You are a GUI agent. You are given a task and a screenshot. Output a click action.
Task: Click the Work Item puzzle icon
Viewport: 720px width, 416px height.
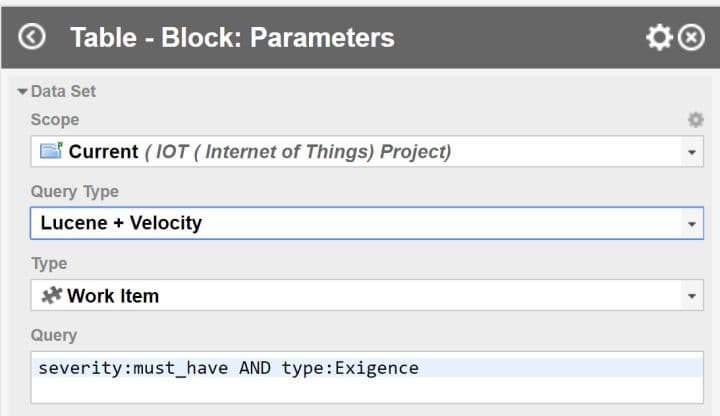(50, 295)
